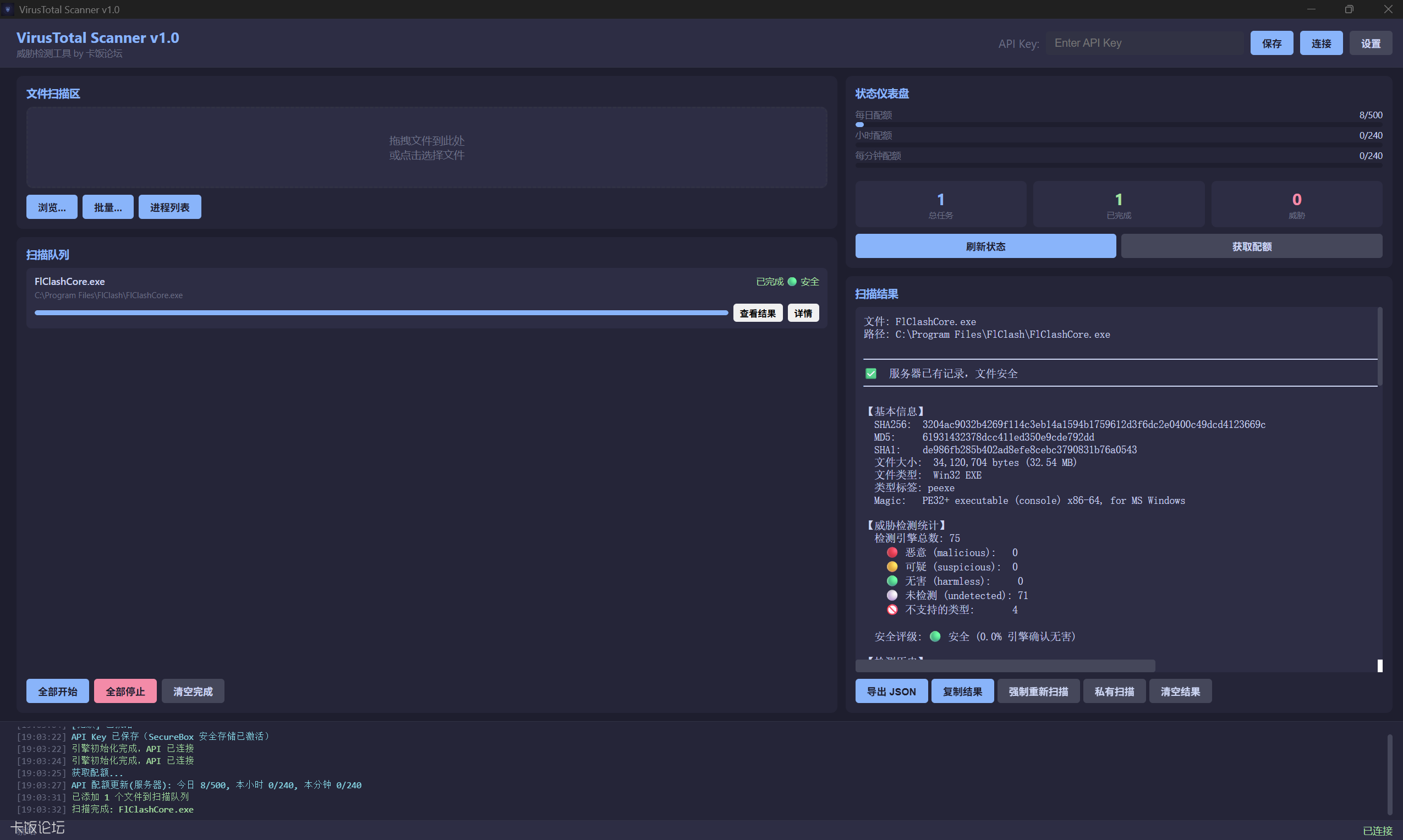Click the 私有扫描 button
The image size is (1403, 840).
[1114, 691]
